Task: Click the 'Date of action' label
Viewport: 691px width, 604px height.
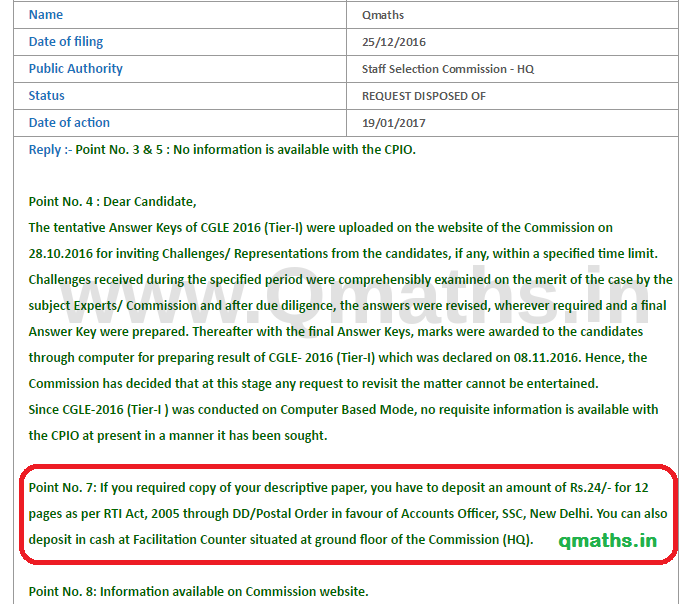Action: 69,122
